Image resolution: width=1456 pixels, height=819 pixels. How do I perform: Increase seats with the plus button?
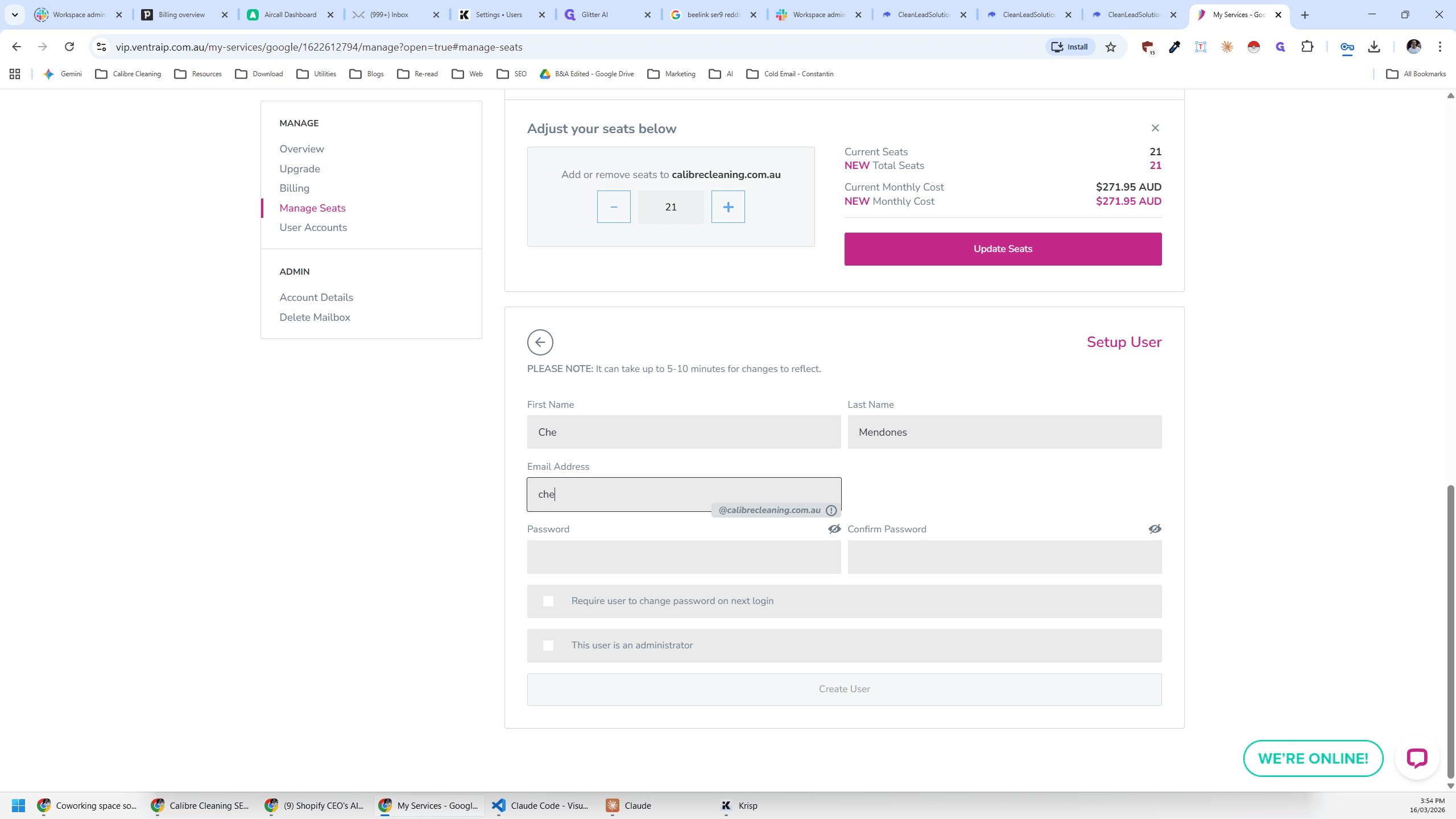coord(728,207)
